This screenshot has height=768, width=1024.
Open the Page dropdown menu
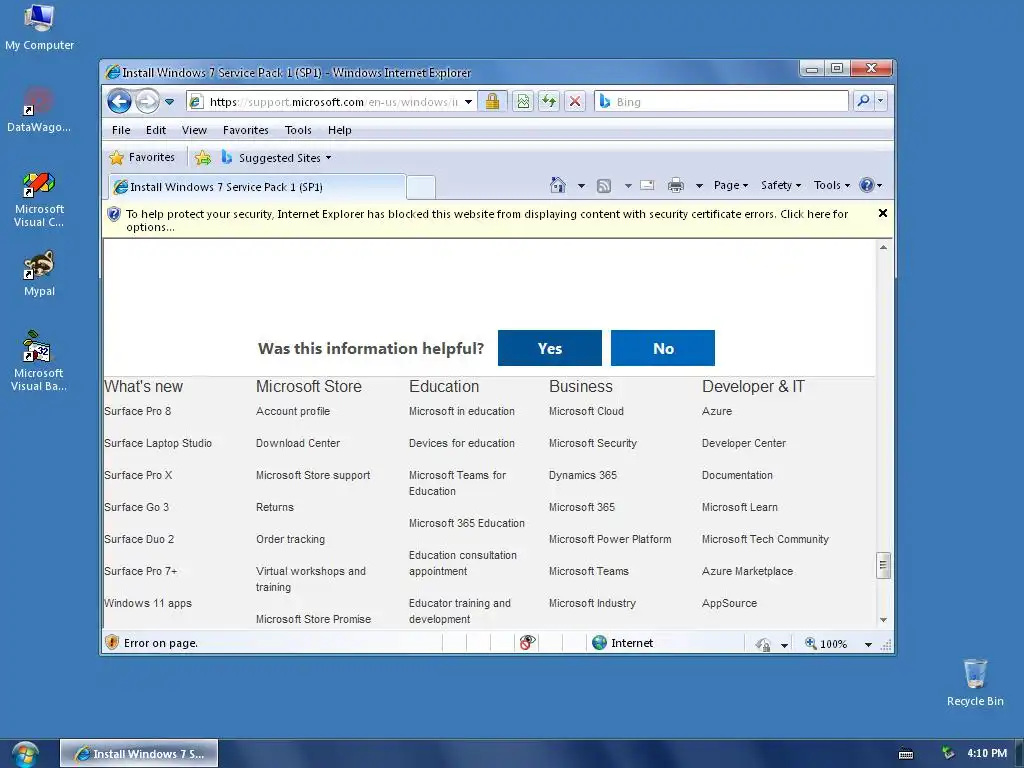[x=731, y=185]
